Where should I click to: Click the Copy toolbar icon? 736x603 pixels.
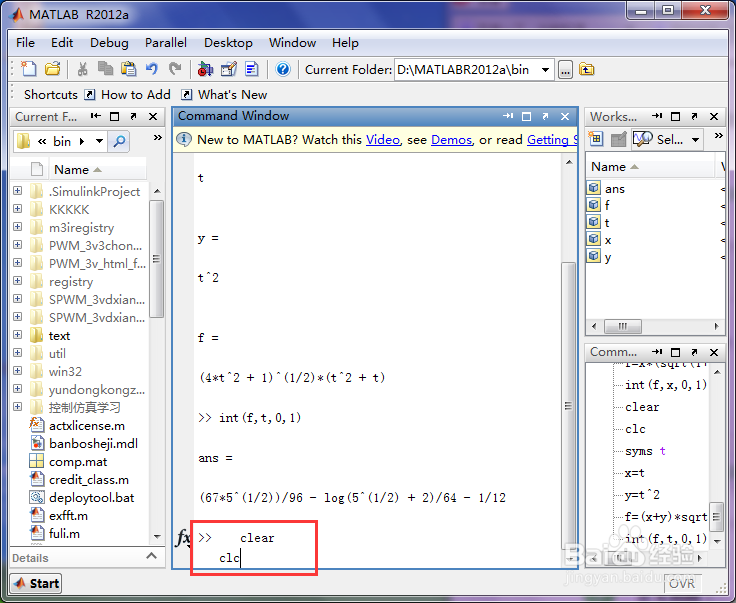coord(105,69)
